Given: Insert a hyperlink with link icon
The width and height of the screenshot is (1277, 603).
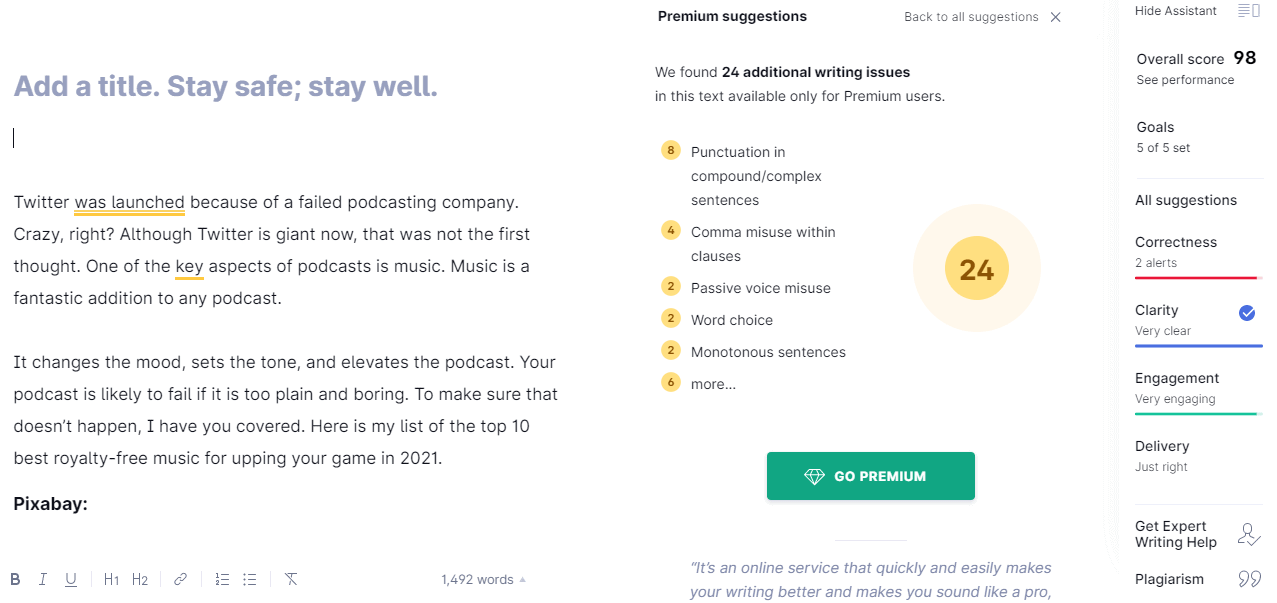Looking at the screenshot, I should 181,579.
